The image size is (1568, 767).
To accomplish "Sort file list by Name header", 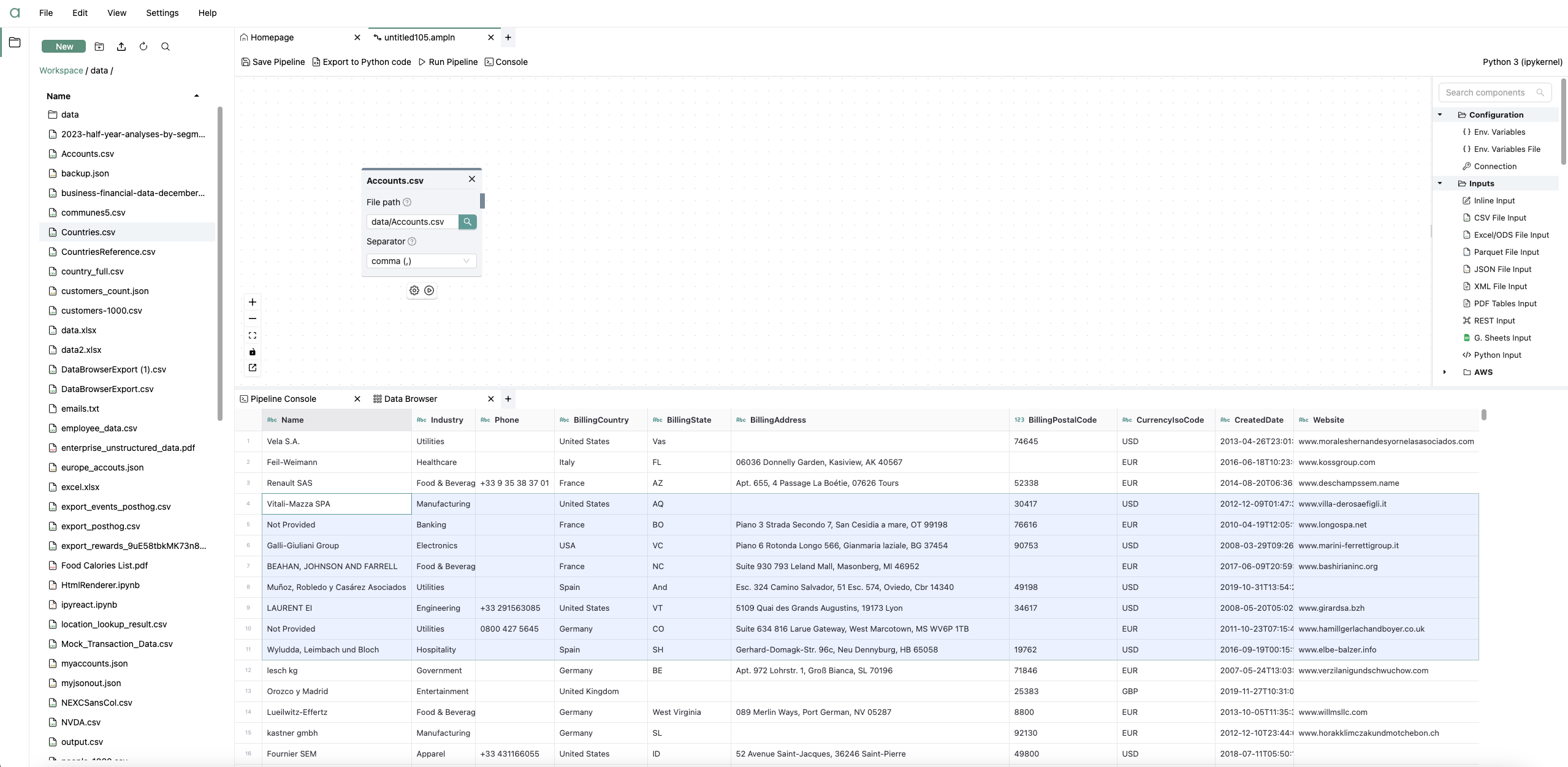I will (59, 96).
